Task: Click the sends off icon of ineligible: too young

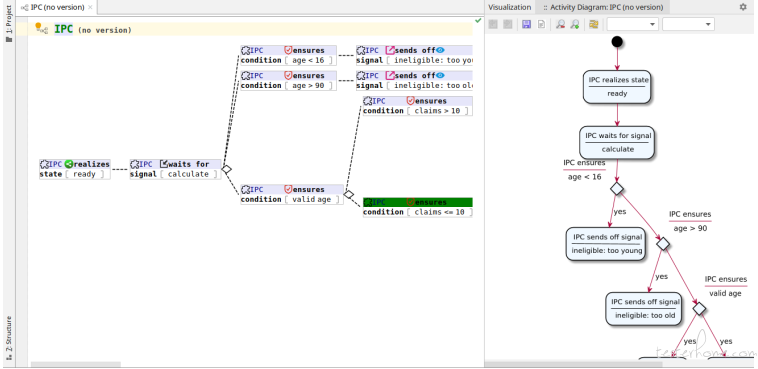Action: click(x=390, y=50)
